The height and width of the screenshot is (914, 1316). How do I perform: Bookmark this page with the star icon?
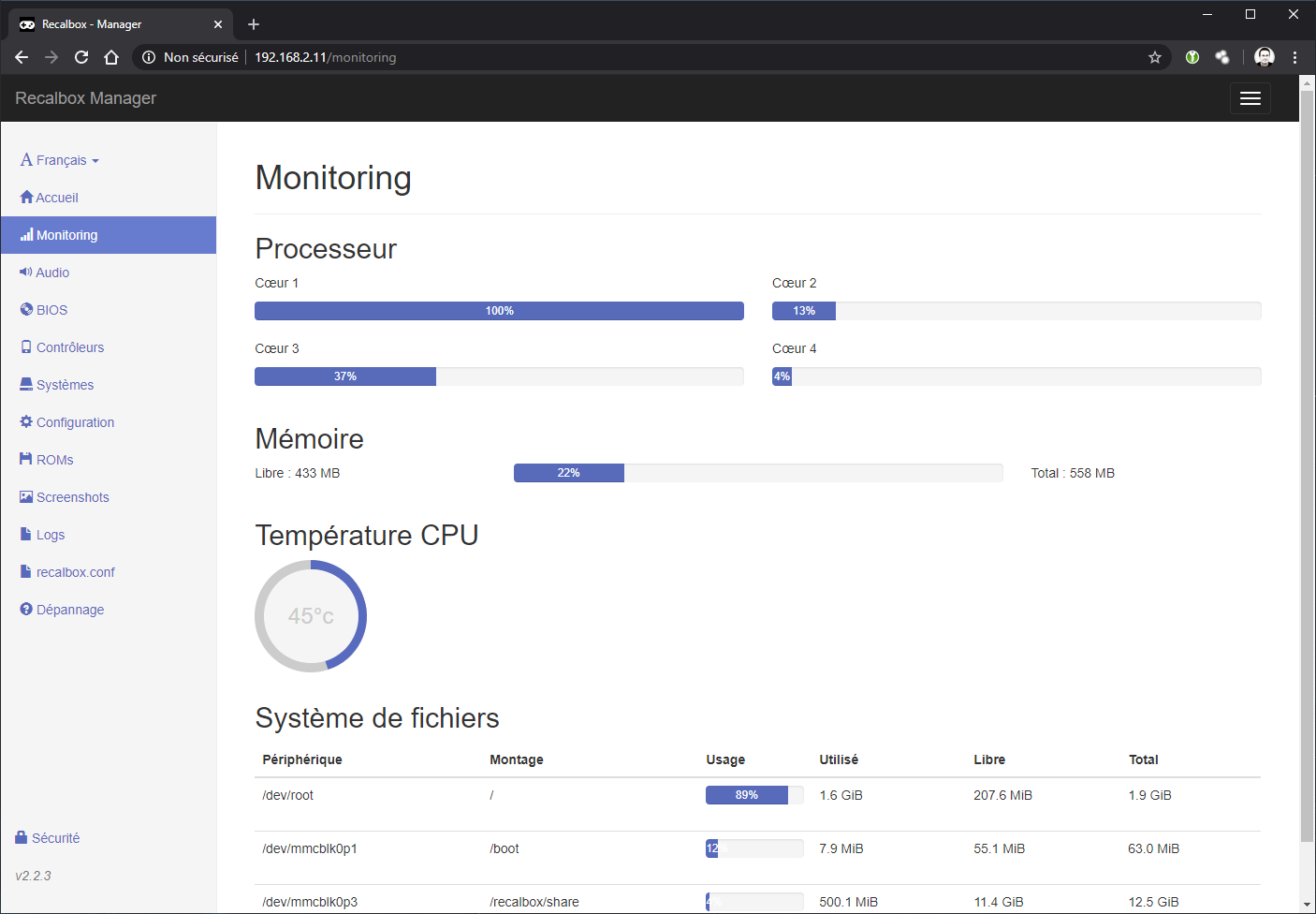(x=1155, y=57)
